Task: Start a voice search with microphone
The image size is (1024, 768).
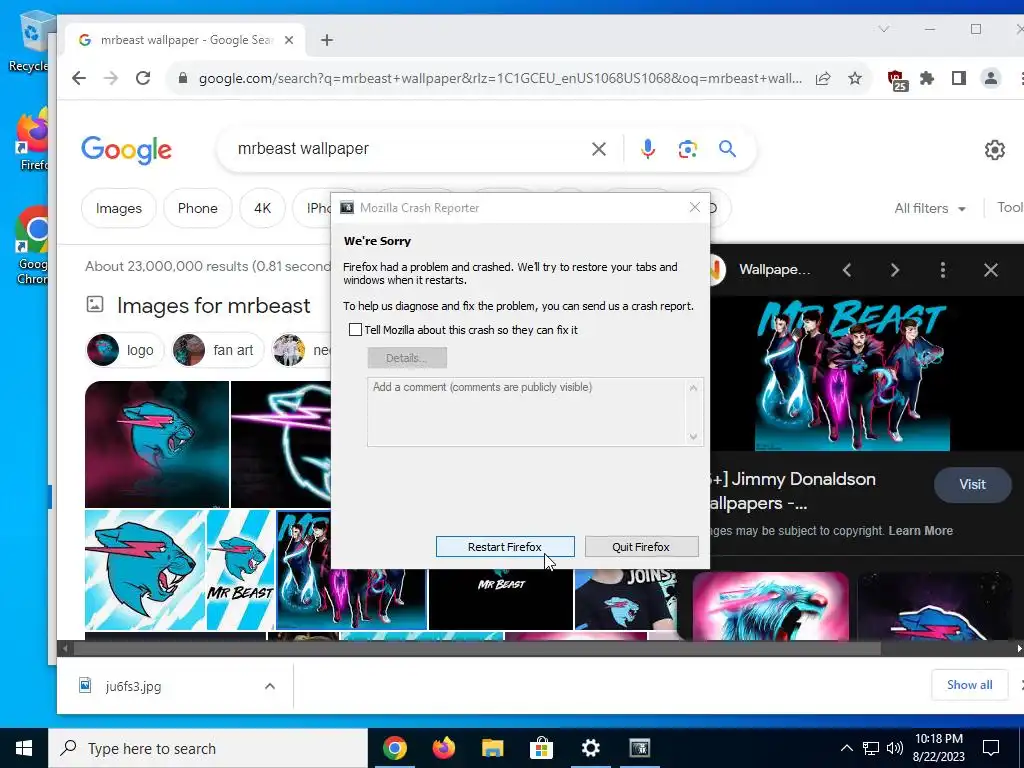Action: [x=647, y=150]
